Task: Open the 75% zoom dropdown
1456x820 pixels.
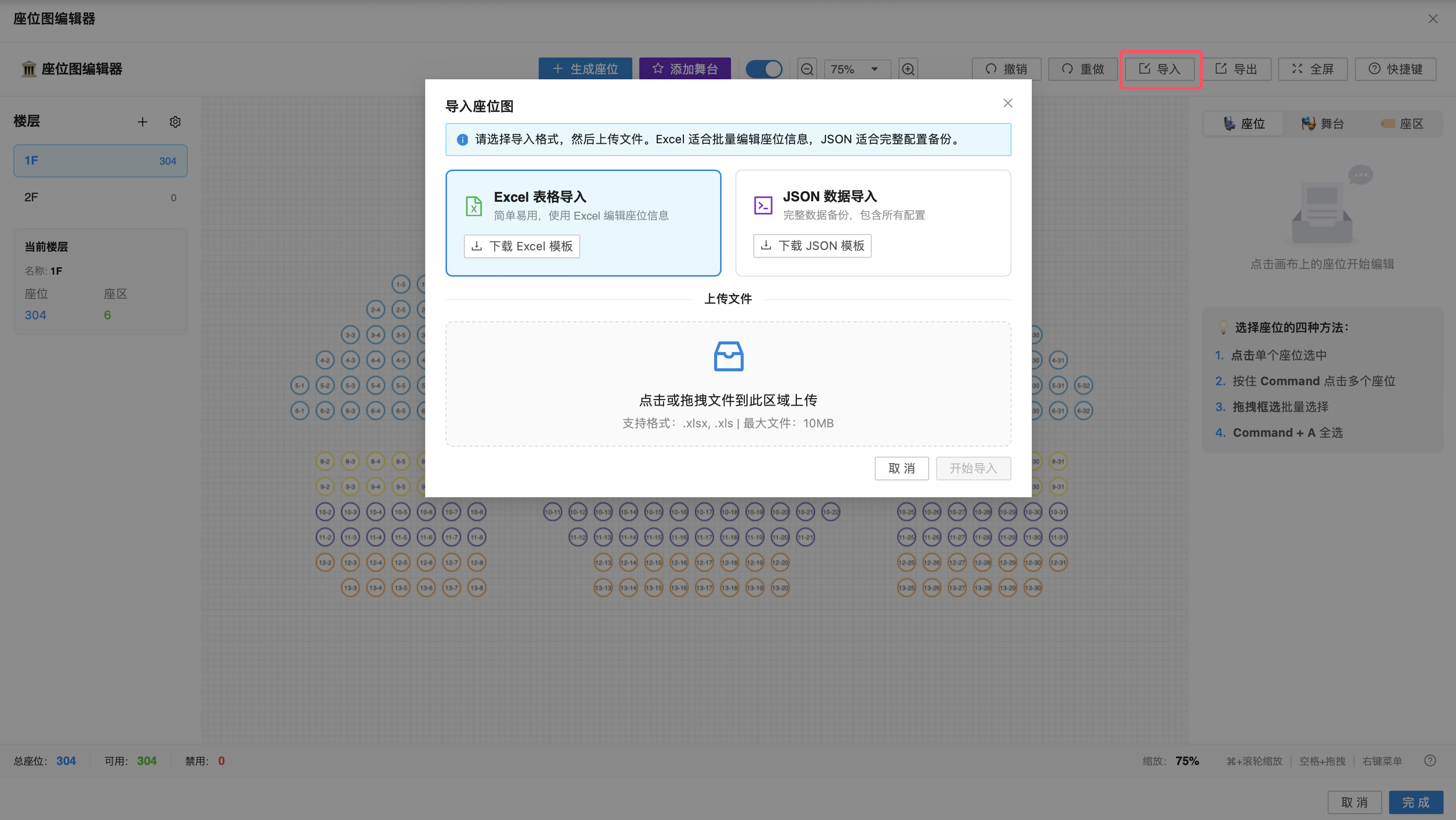Action: (x=856, y=69)
